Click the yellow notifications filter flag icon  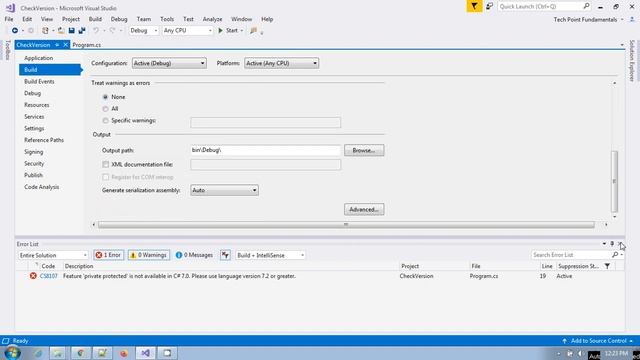[x=474, y=6]
